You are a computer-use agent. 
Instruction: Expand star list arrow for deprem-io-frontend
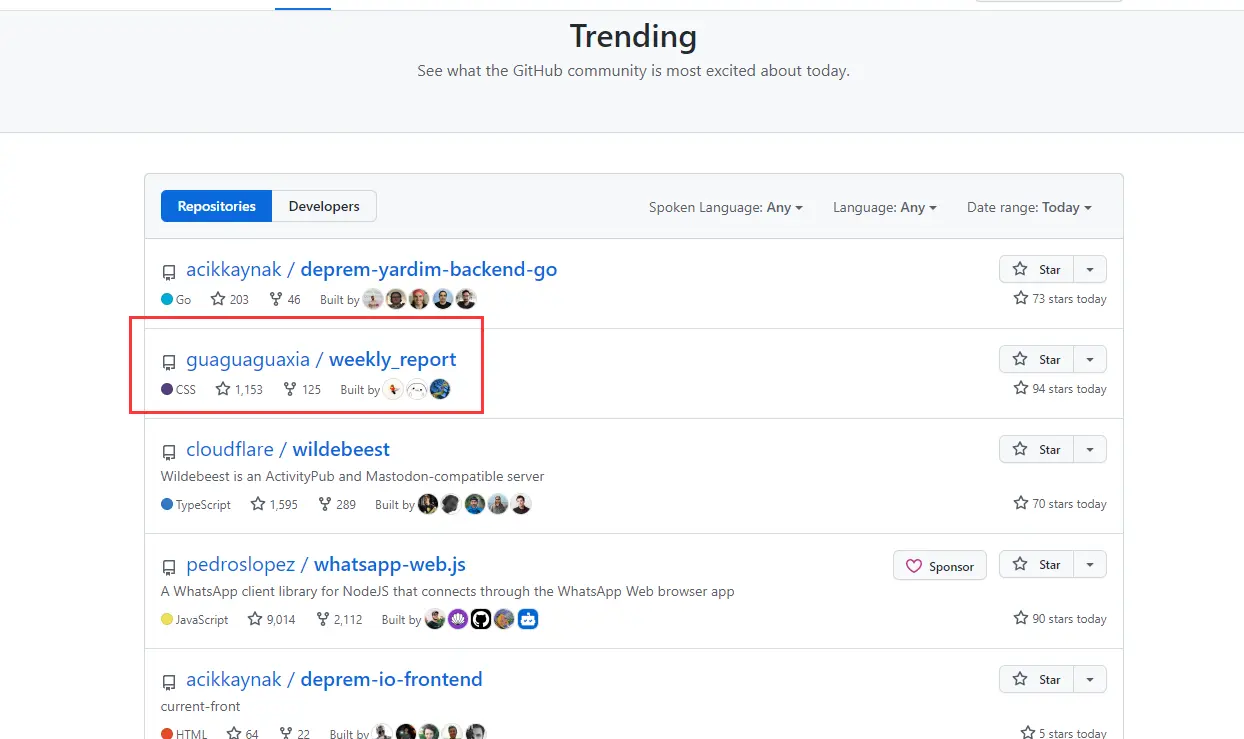1091,679
